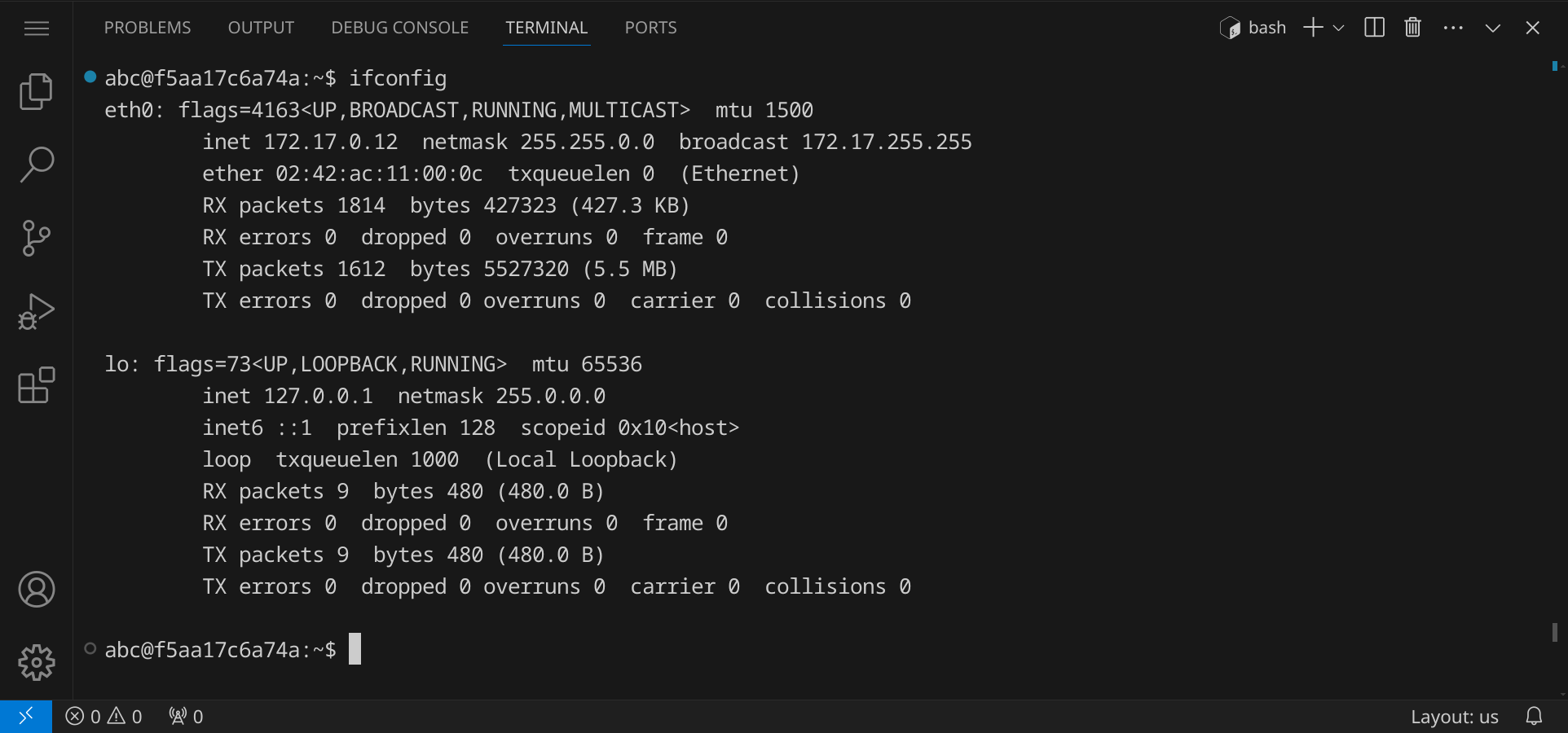Open terminal panel more actions ellipsis

point(1453,28)
